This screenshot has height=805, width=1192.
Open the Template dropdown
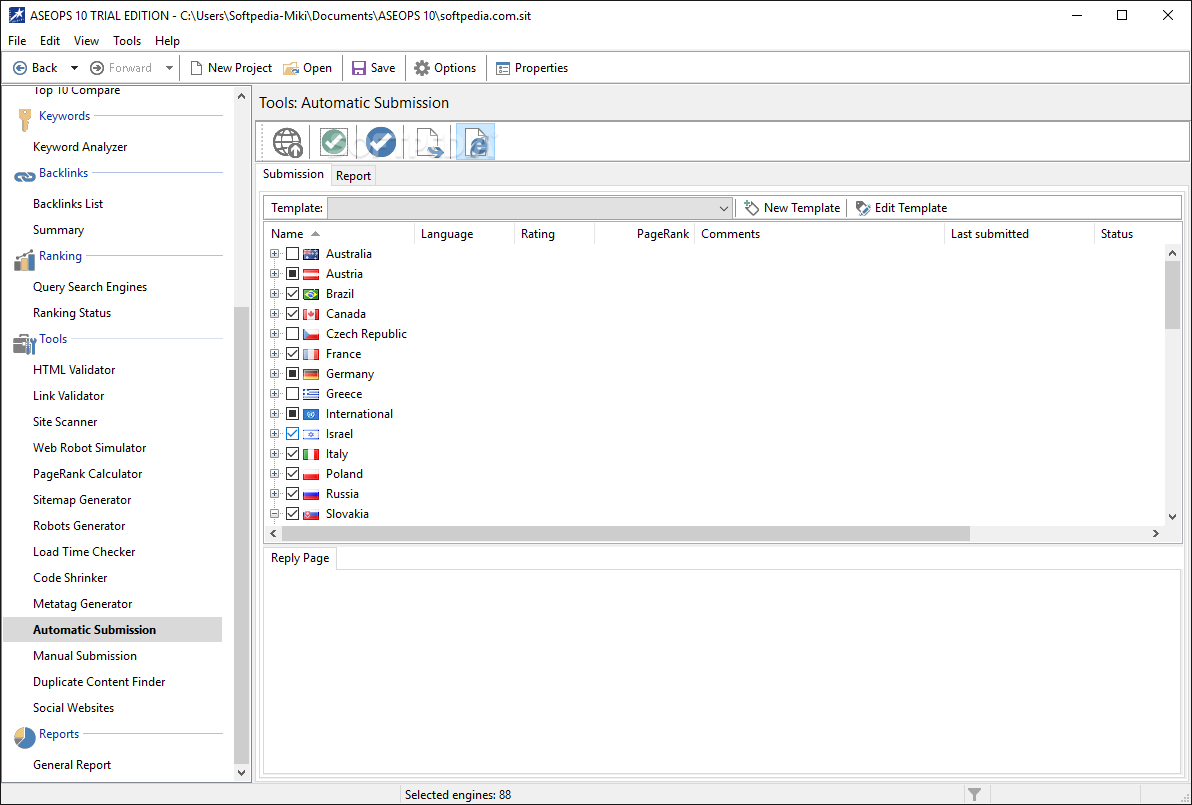[x=723, y=208]
